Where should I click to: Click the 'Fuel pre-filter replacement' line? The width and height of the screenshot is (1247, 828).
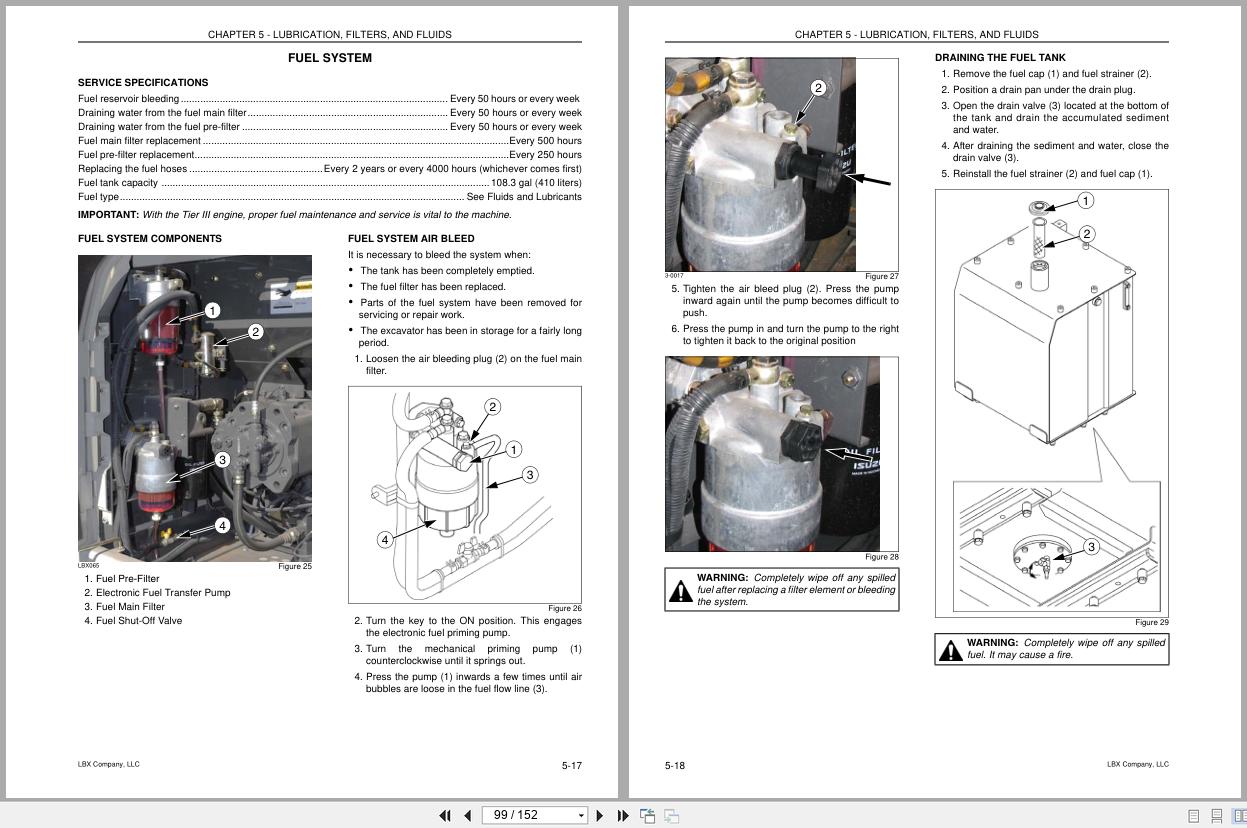tap(330, 155)
